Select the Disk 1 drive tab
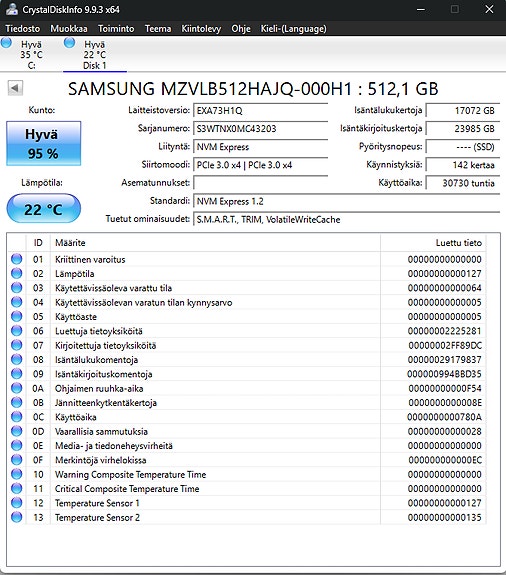Screen dimensions: 506x575 click(95, 54)
